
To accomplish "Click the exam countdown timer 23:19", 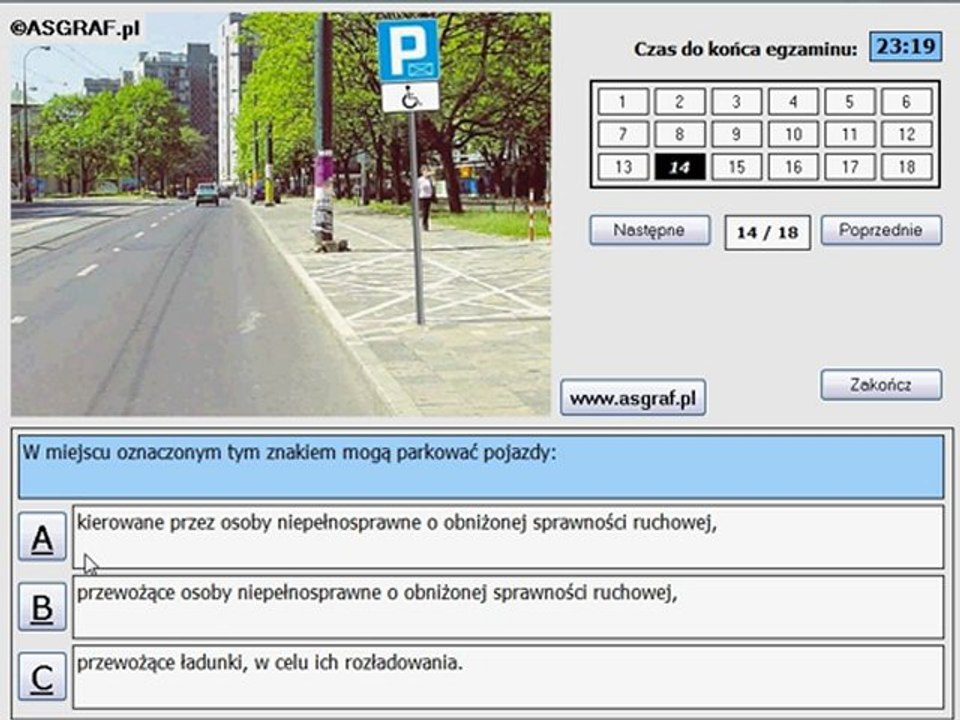I will point(906,47).
